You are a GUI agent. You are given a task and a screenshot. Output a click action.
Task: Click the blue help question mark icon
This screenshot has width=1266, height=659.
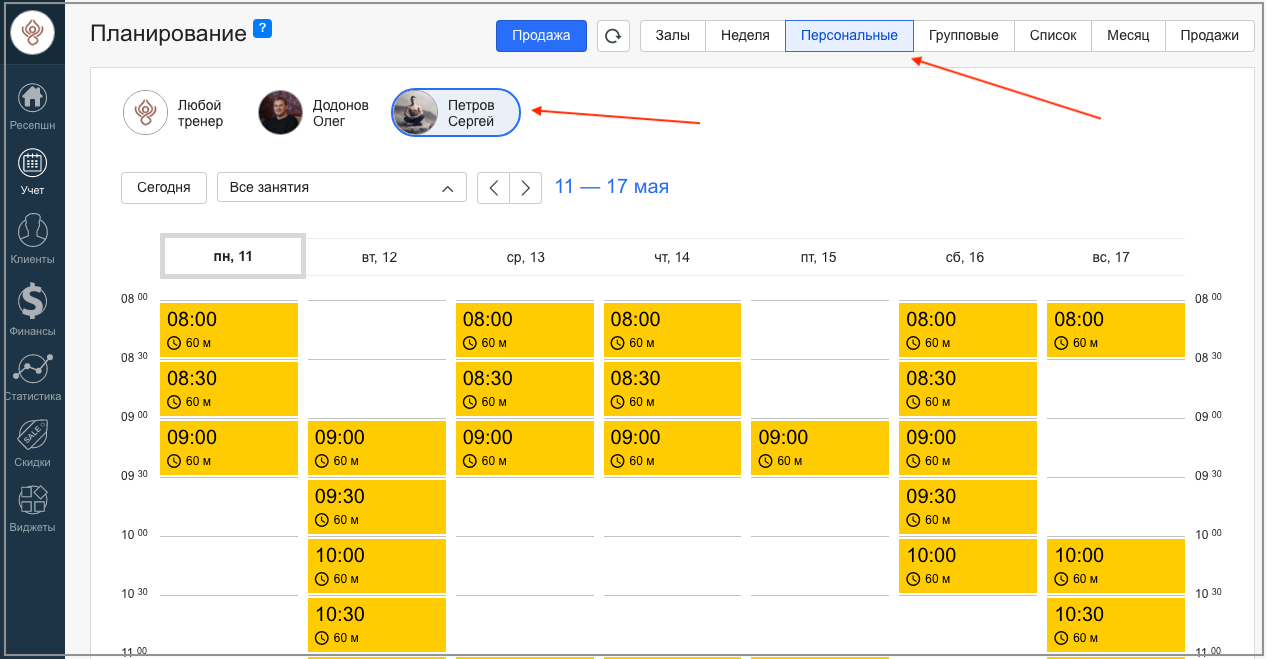pyautogui.click(x=262, y=28)
